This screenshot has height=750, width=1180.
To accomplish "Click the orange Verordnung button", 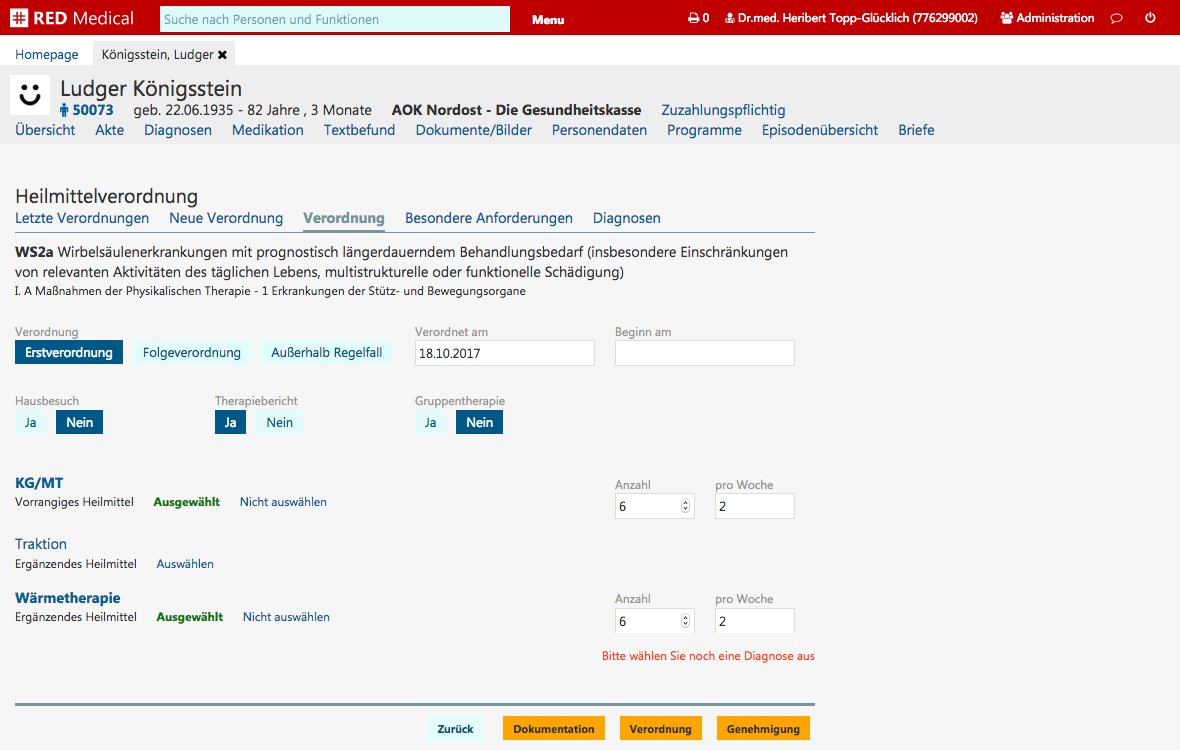I will [x=661, y=729].
